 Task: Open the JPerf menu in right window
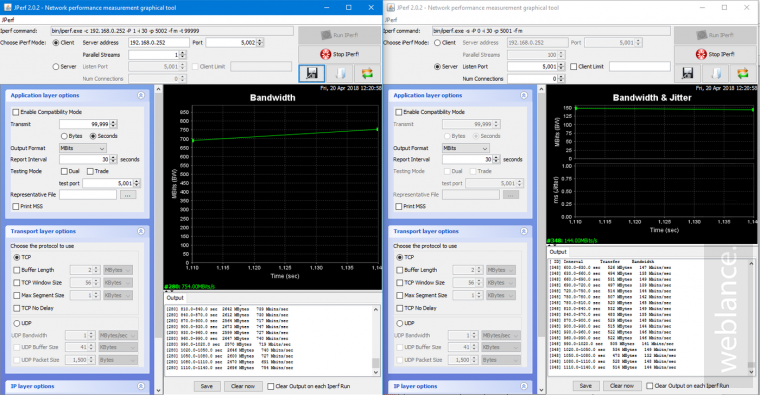pos(391,20)
